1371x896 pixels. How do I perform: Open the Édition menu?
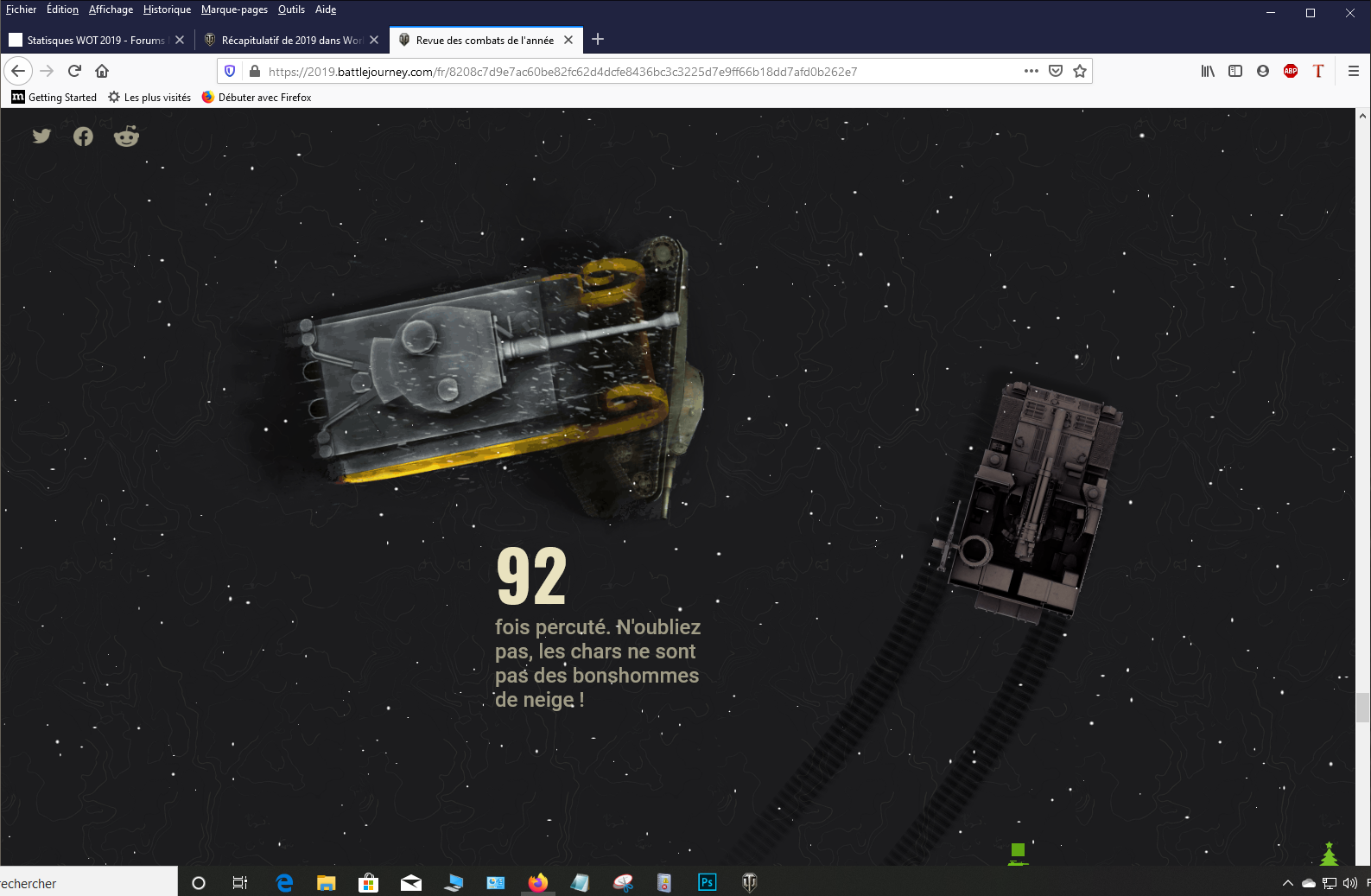point(62,10)
